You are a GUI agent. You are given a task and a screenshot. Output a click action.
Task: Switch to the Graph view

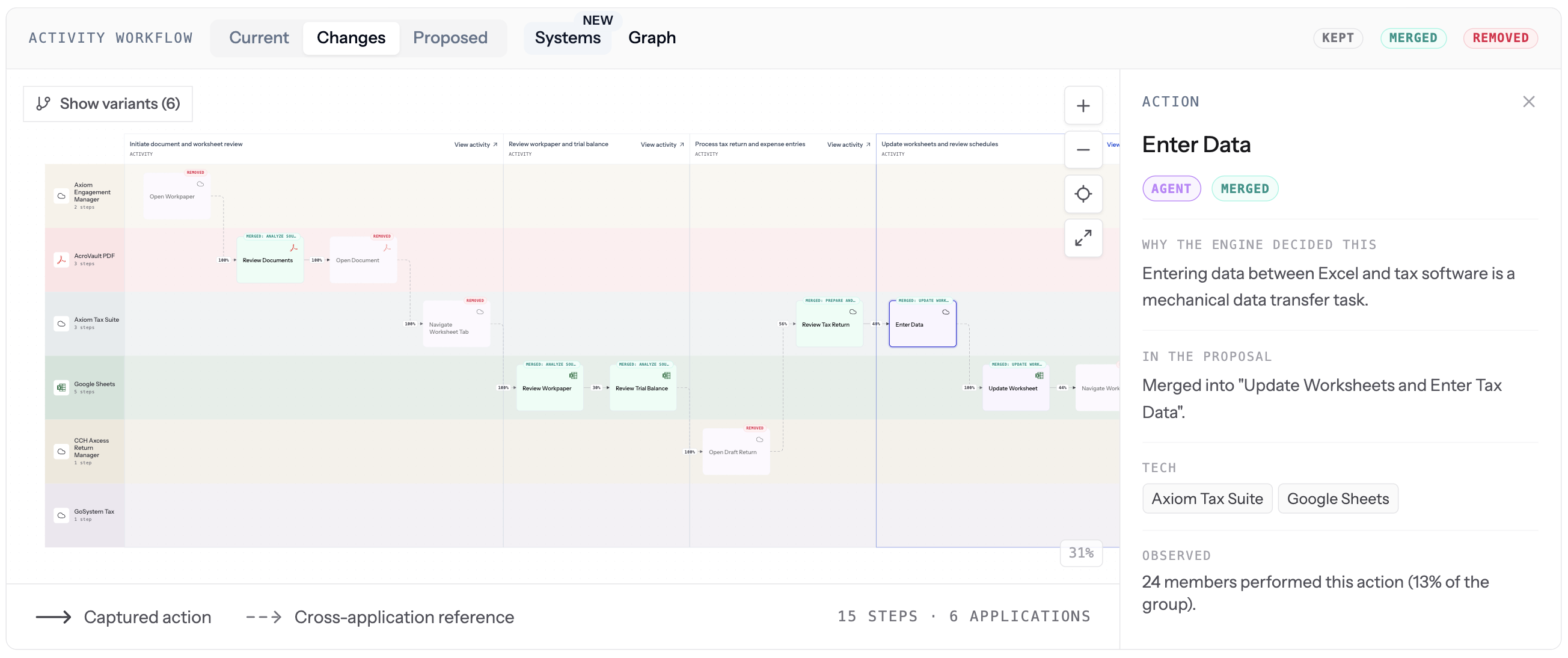(652, 38)
